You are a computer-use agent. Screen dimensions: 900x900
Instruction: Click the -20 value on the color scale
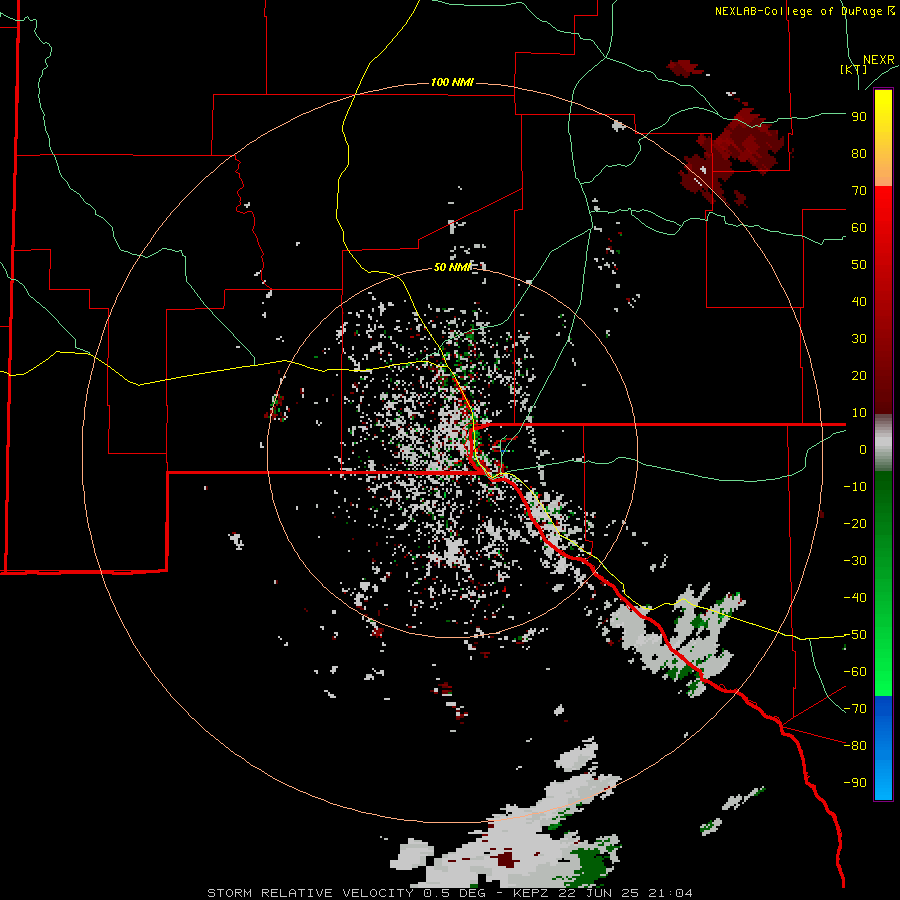pyautogui.click(x=855, y=523)
